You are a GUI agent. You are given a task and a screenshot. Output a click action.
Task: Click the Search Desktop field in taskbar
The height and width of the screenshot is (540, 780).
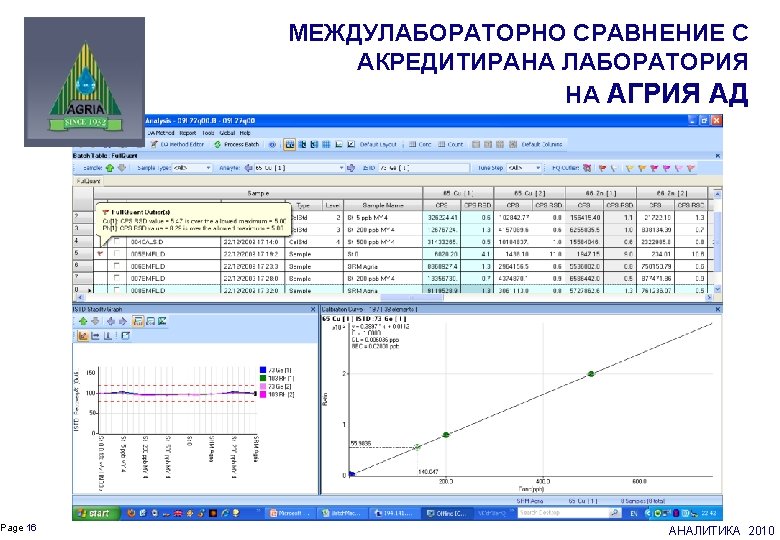(x=565, y=513)
